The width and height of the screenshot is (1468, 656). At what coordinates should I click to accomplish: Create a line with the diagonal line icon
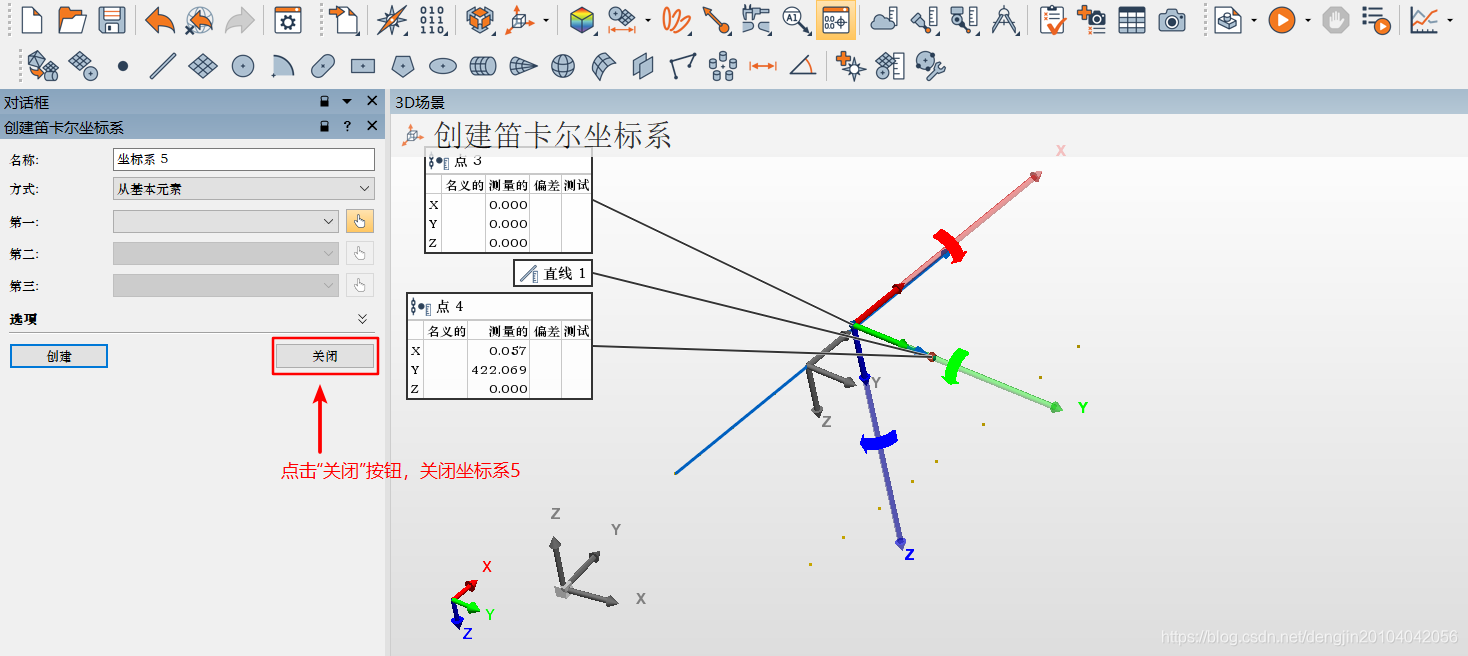click(x=163, y=66)
